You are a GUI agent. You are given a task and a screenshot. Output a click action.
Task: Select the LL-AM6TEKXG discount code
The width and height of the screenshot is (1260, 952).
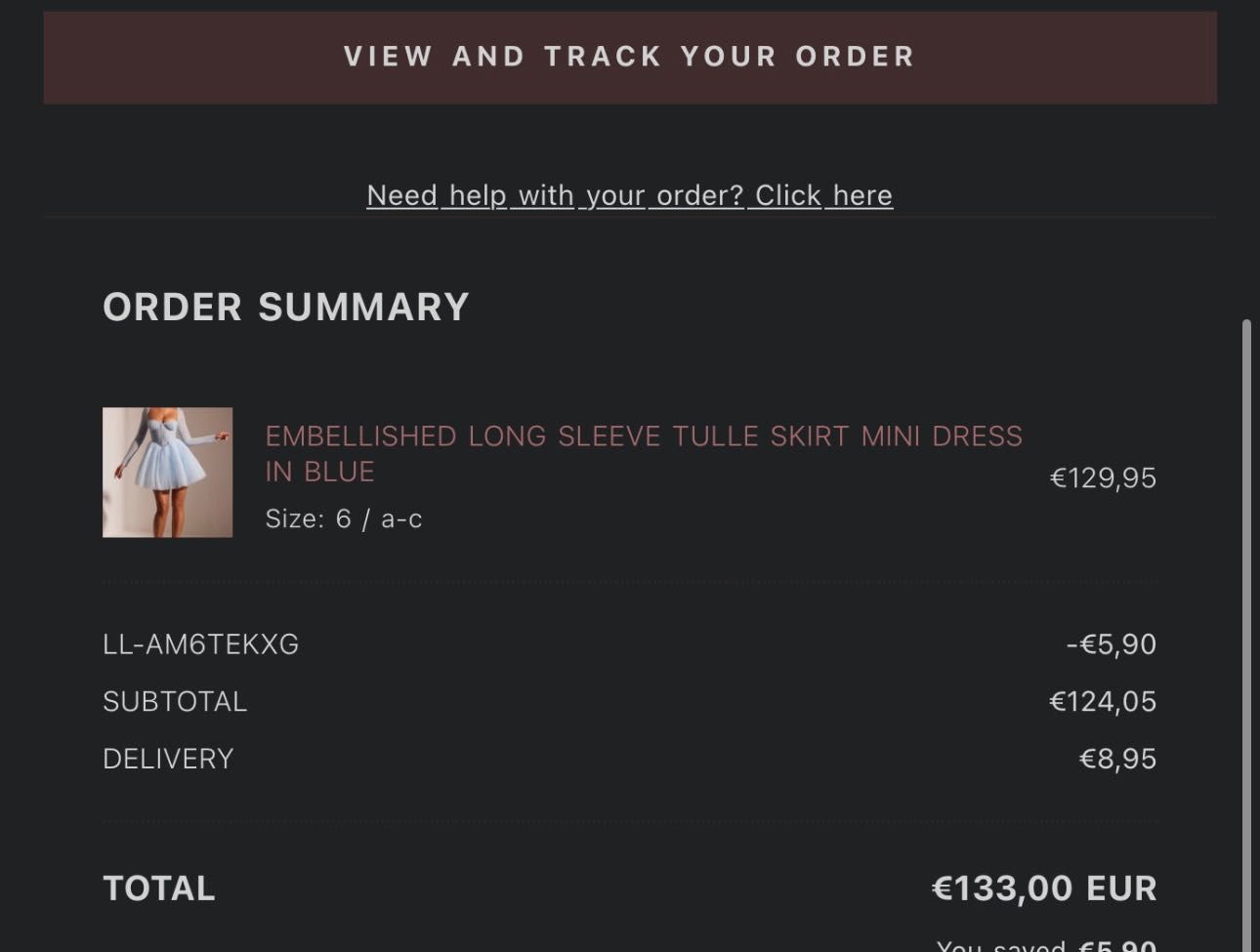(200, 644)
